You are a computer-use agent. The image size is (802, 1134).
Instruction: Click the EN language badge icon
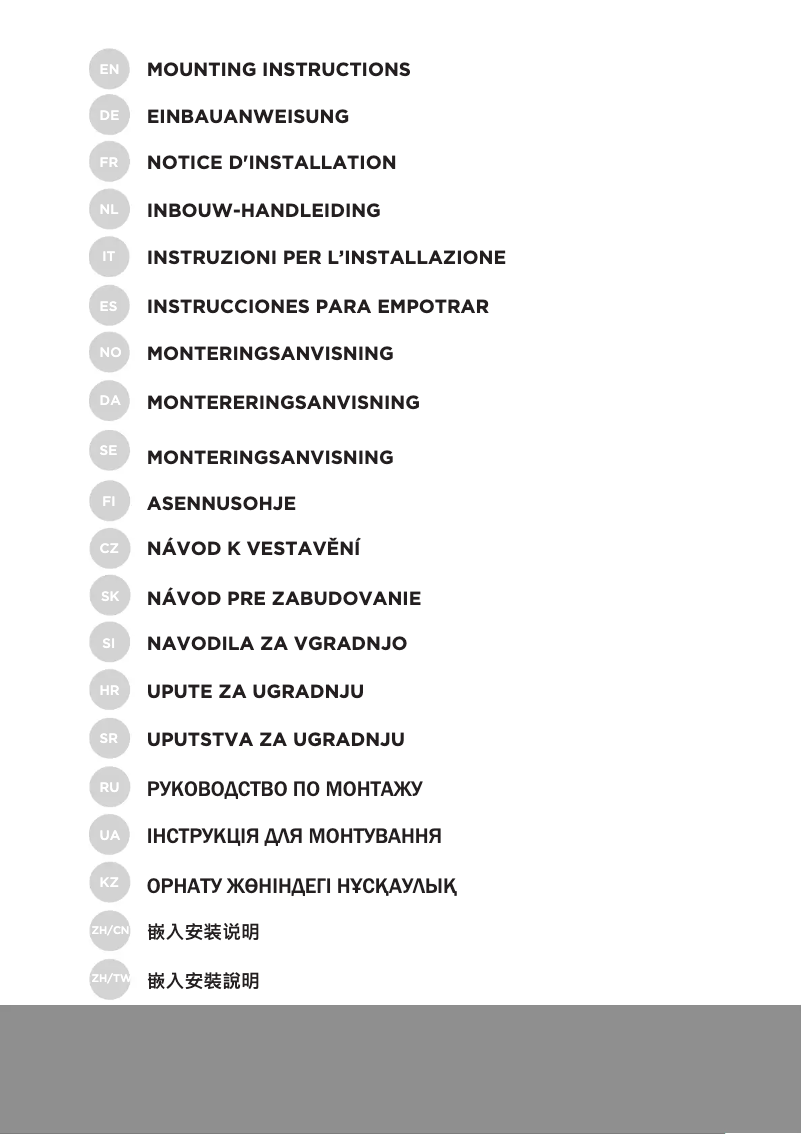coord(109,69)
